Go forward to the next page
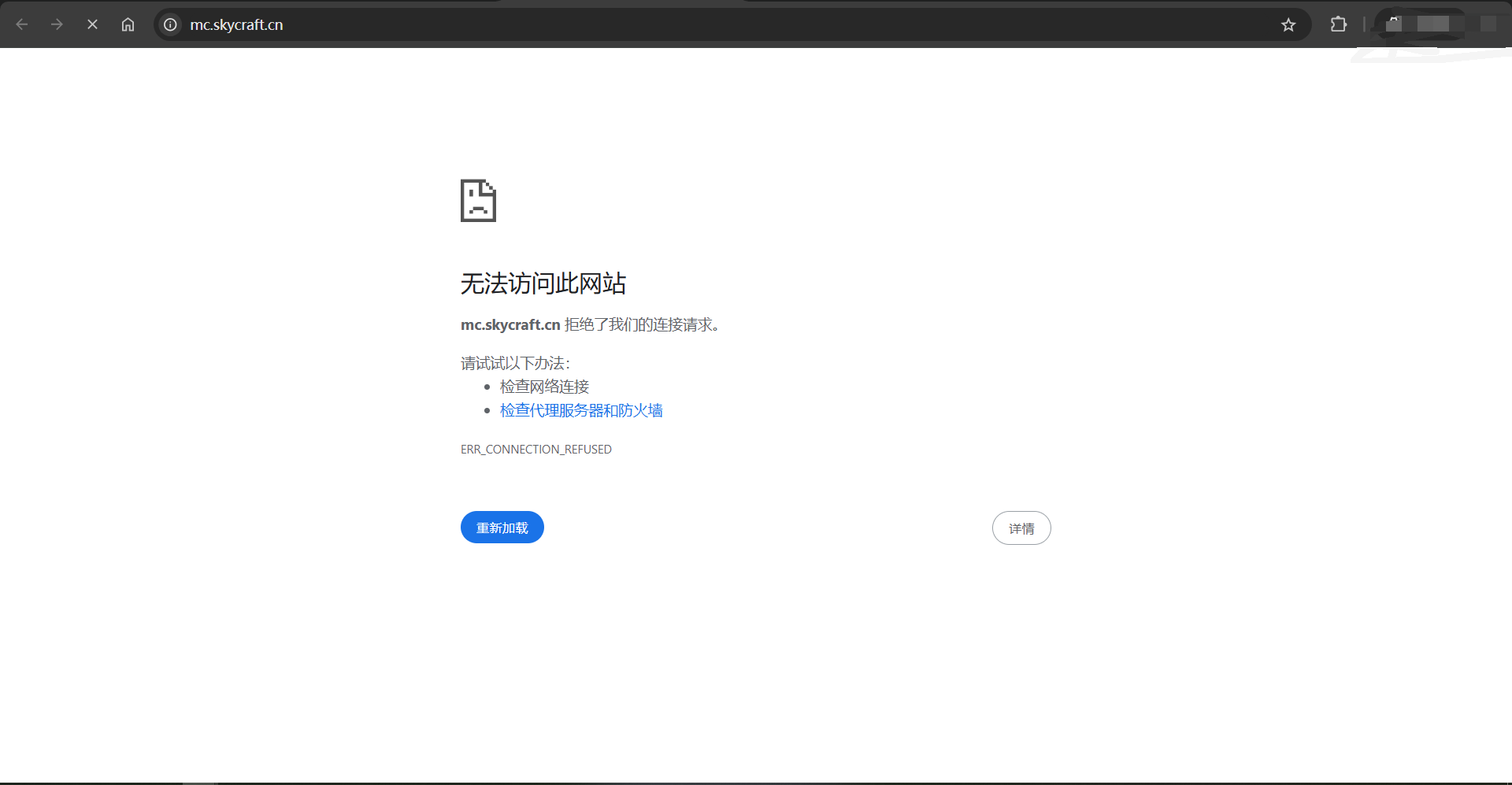The width and height of the screenshot is (1512, 785). (x=57, y=24)
